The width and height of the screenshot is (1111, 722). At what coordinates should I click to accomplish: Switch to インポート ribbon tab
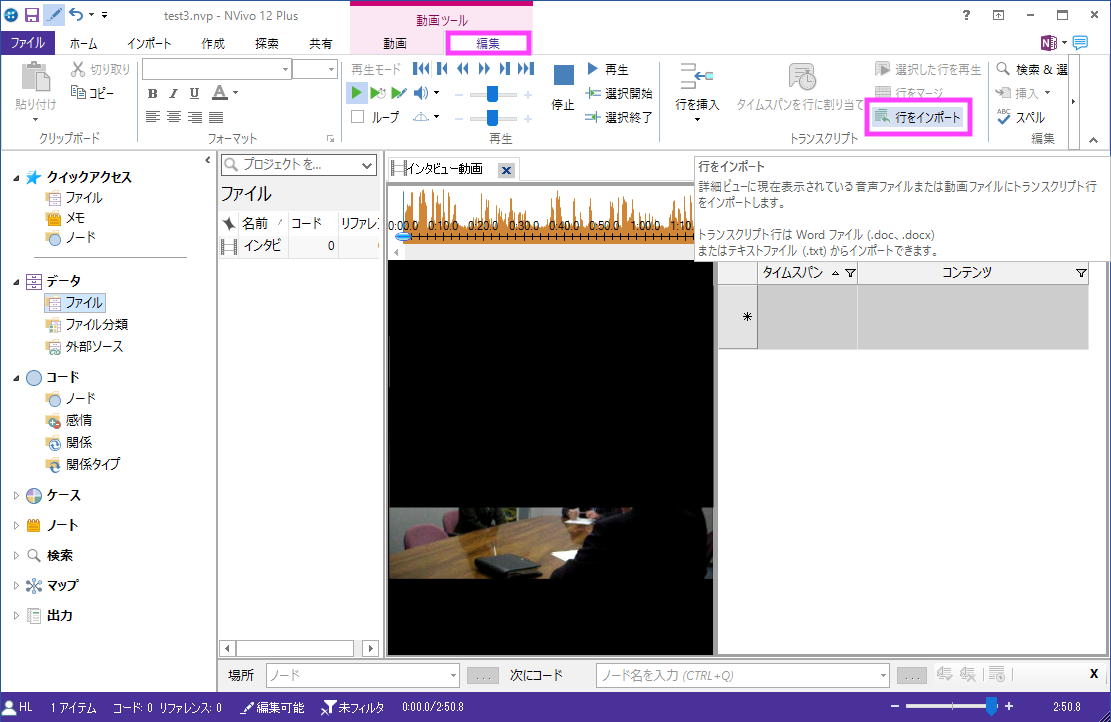149,43
